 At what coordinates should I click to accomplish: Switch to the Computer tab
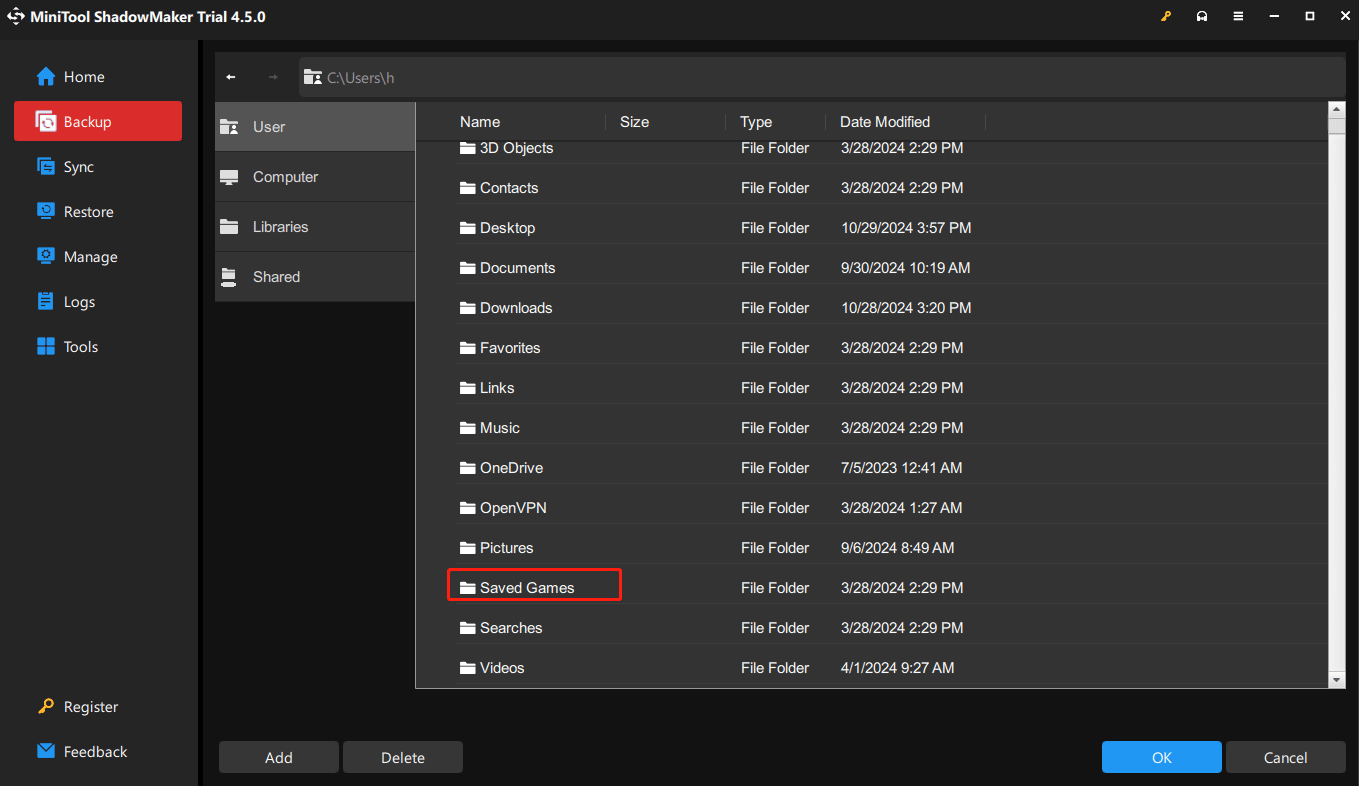(315, 177)
